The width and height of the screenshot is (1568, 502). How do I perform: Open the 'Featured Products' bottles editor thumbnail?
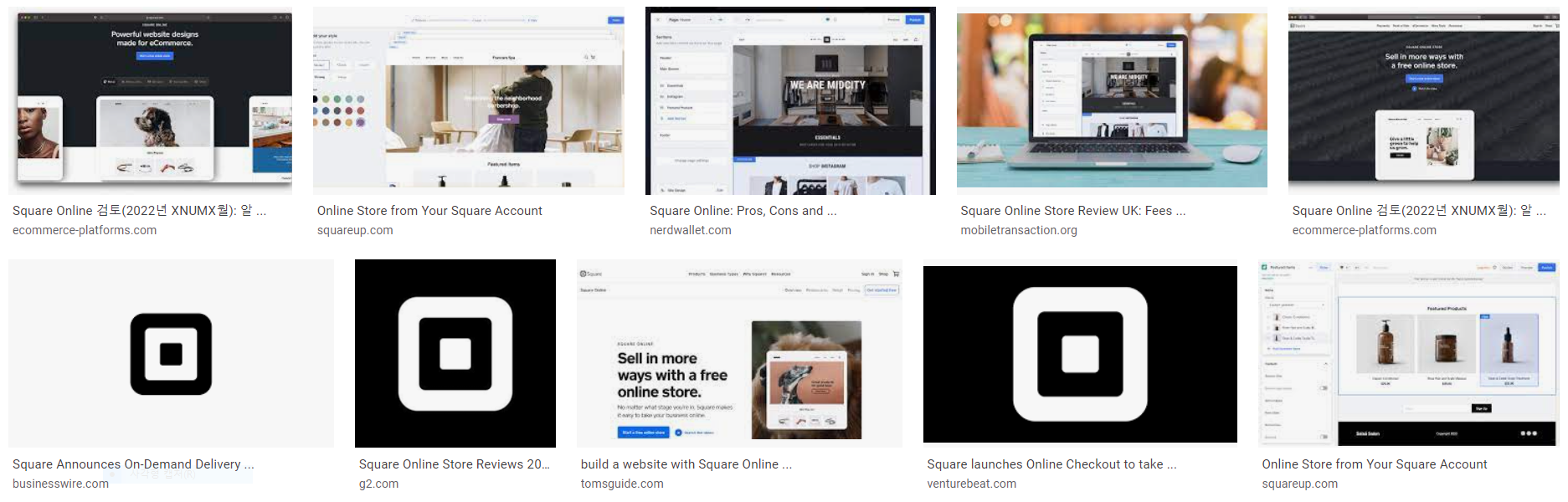tap(1409, 353)
